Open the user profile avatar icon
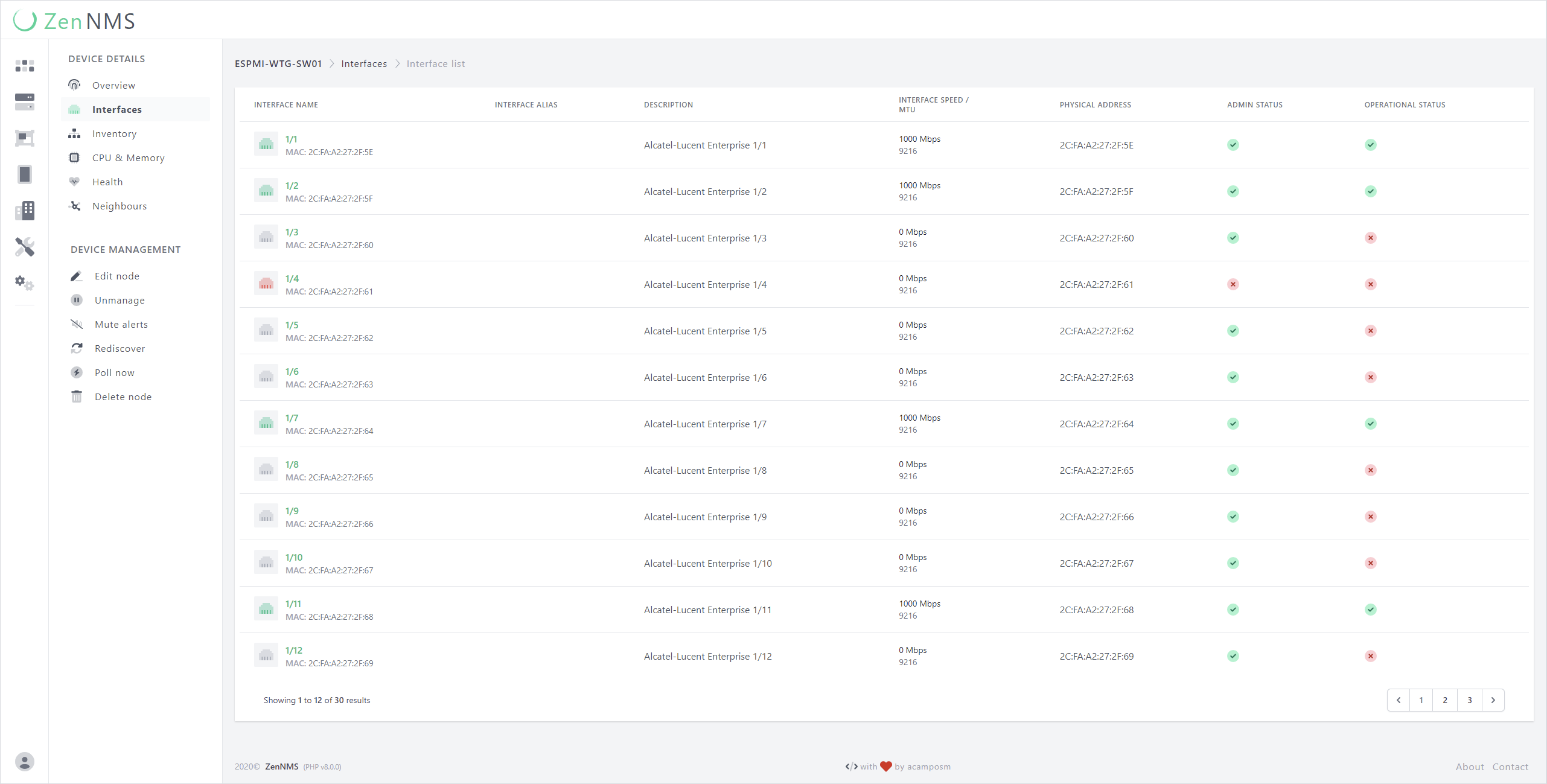The image size is (1547, 784). tap(25, 762)
